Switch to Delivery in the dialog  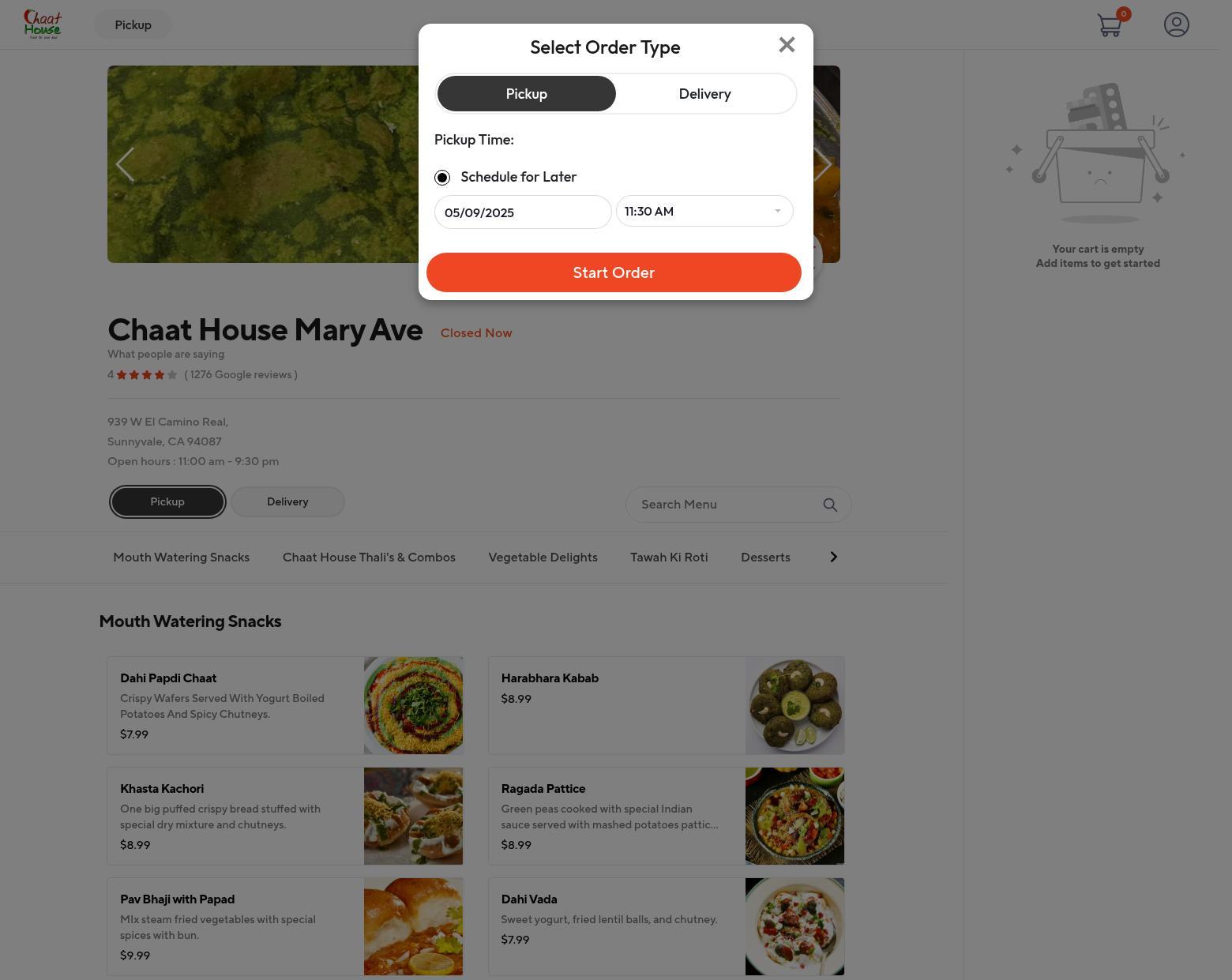click(x=705, y=94)
